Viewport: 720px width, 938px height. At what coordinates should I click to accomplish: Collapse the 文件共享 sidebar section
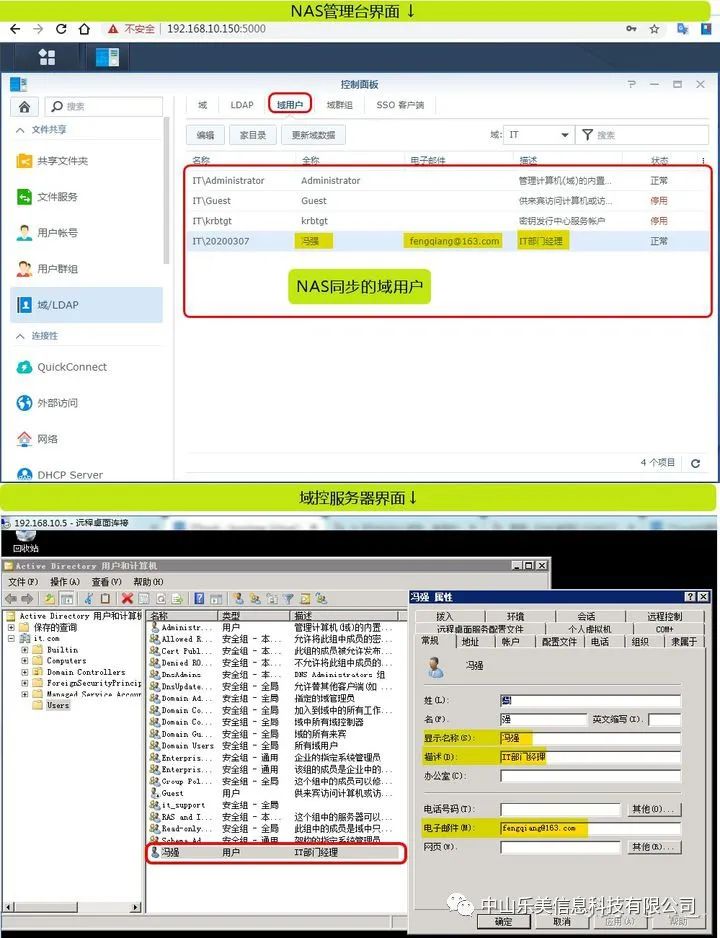[20, 130]
